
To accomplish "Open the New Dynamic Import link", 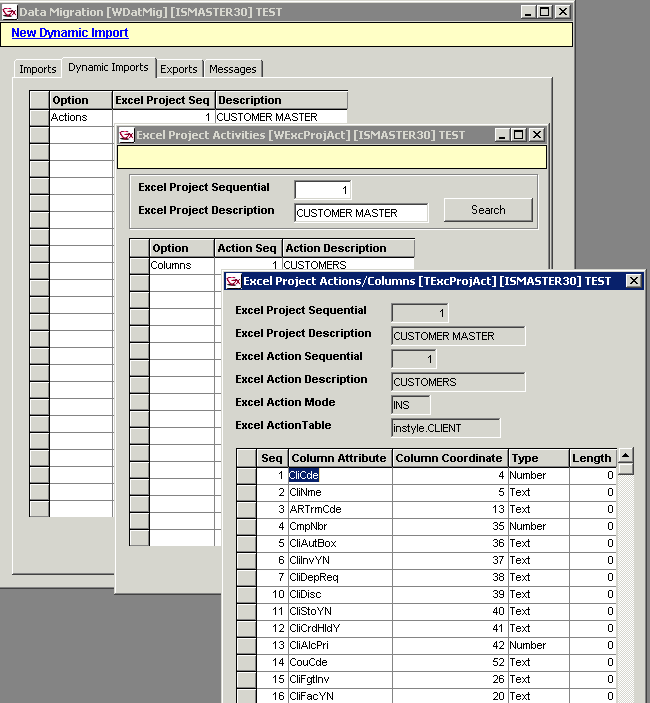I will 70,33.
